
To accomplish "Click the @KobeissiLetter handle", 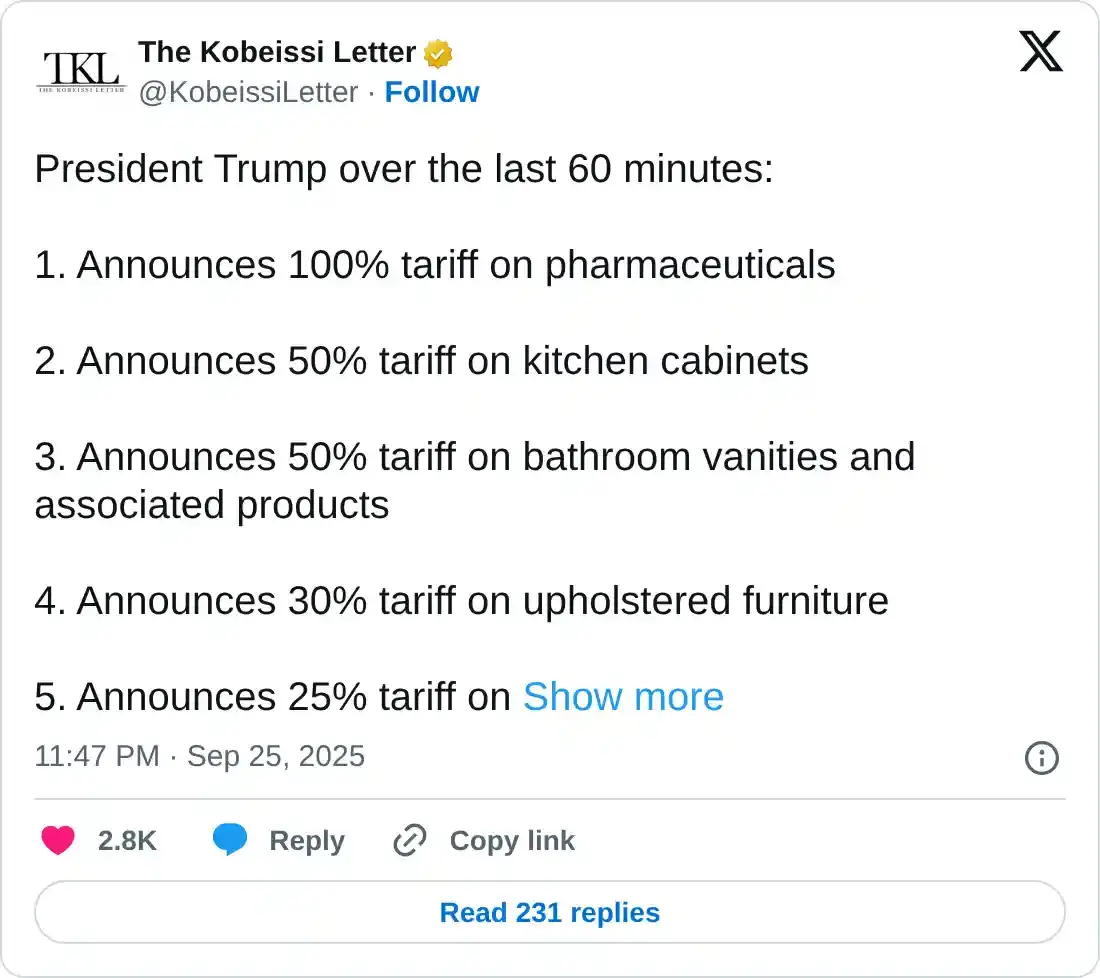I will click(248, 92).
